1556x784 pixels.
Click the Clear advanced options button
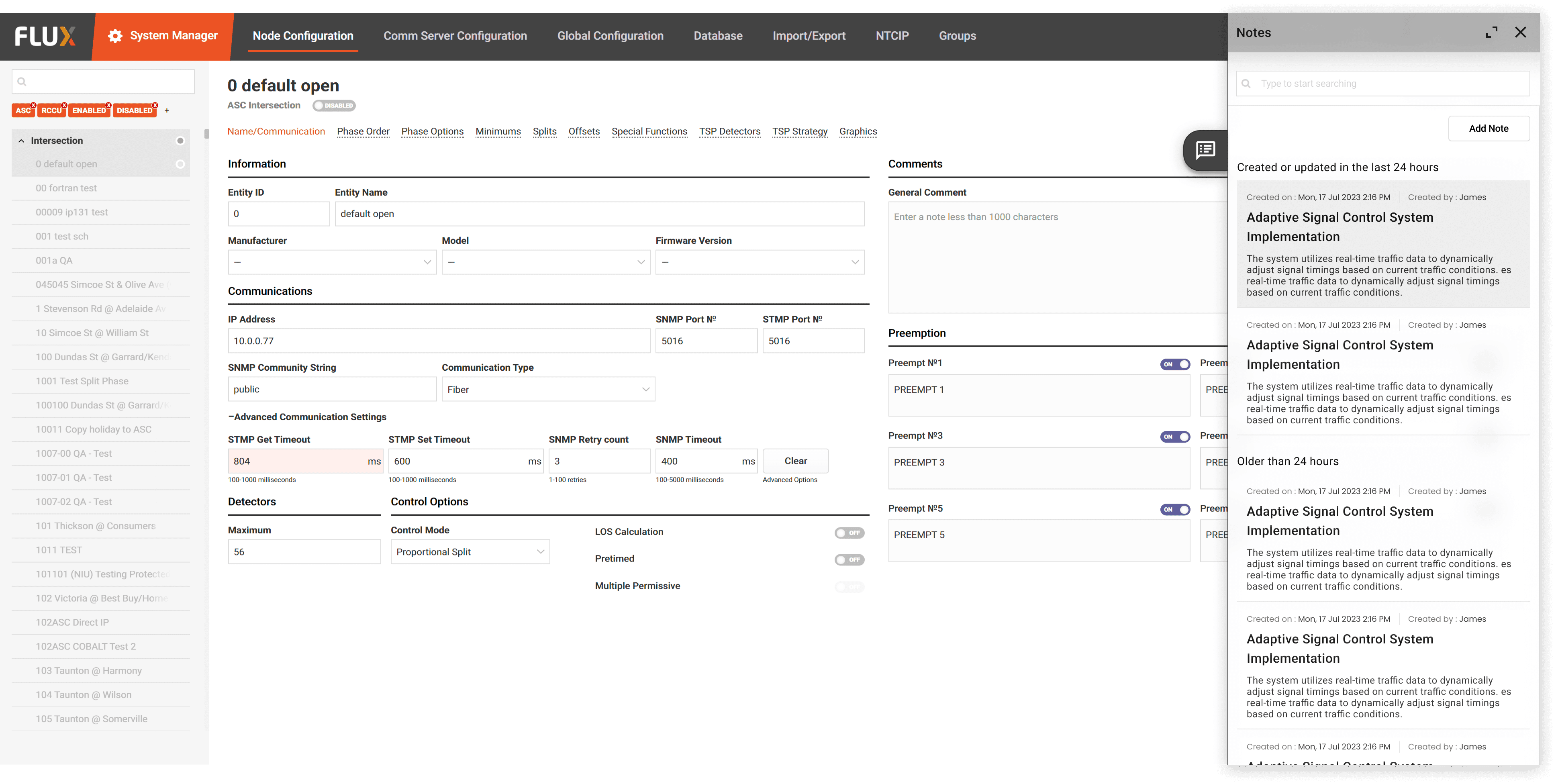[795, 461]
